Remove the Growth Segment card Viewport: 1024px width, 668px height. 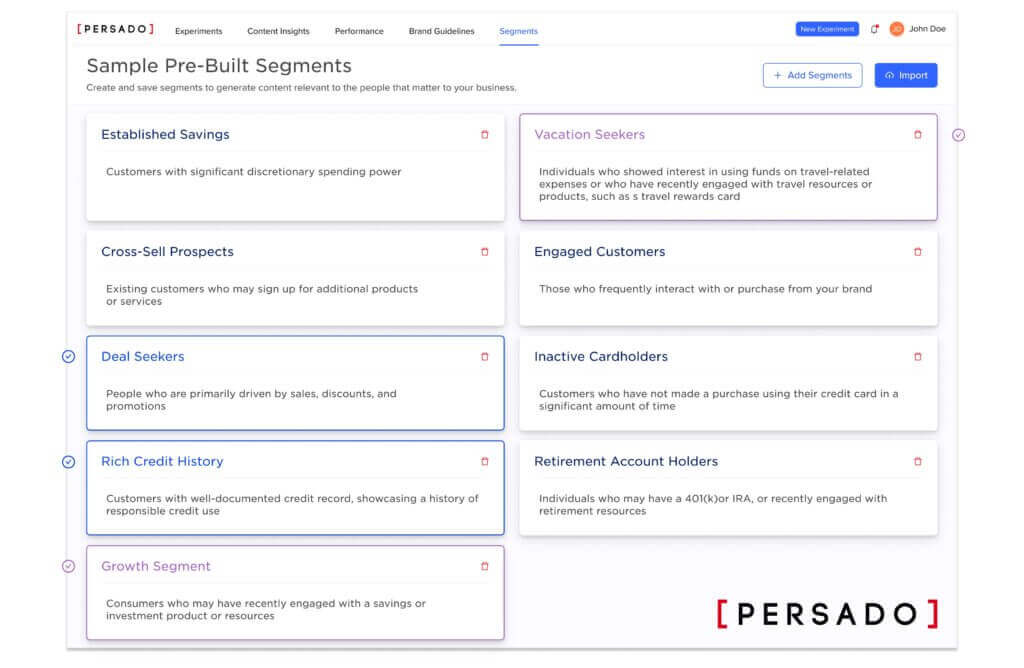click(x=485, y=567)
